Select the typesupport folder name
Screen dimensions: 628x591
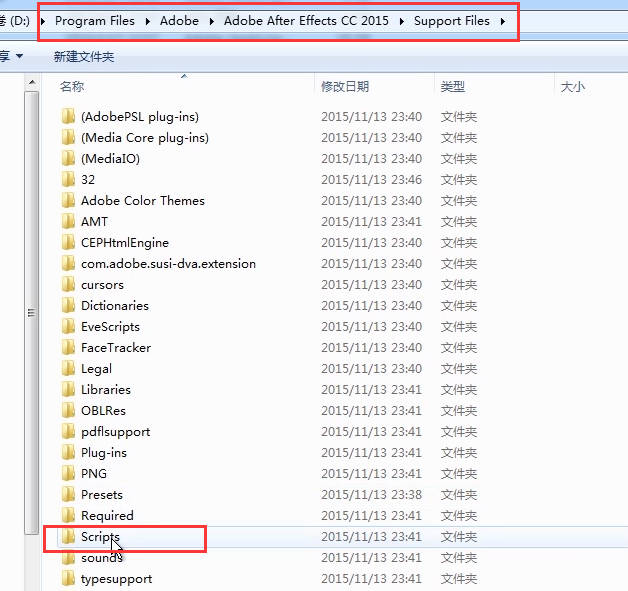(117, 579)
